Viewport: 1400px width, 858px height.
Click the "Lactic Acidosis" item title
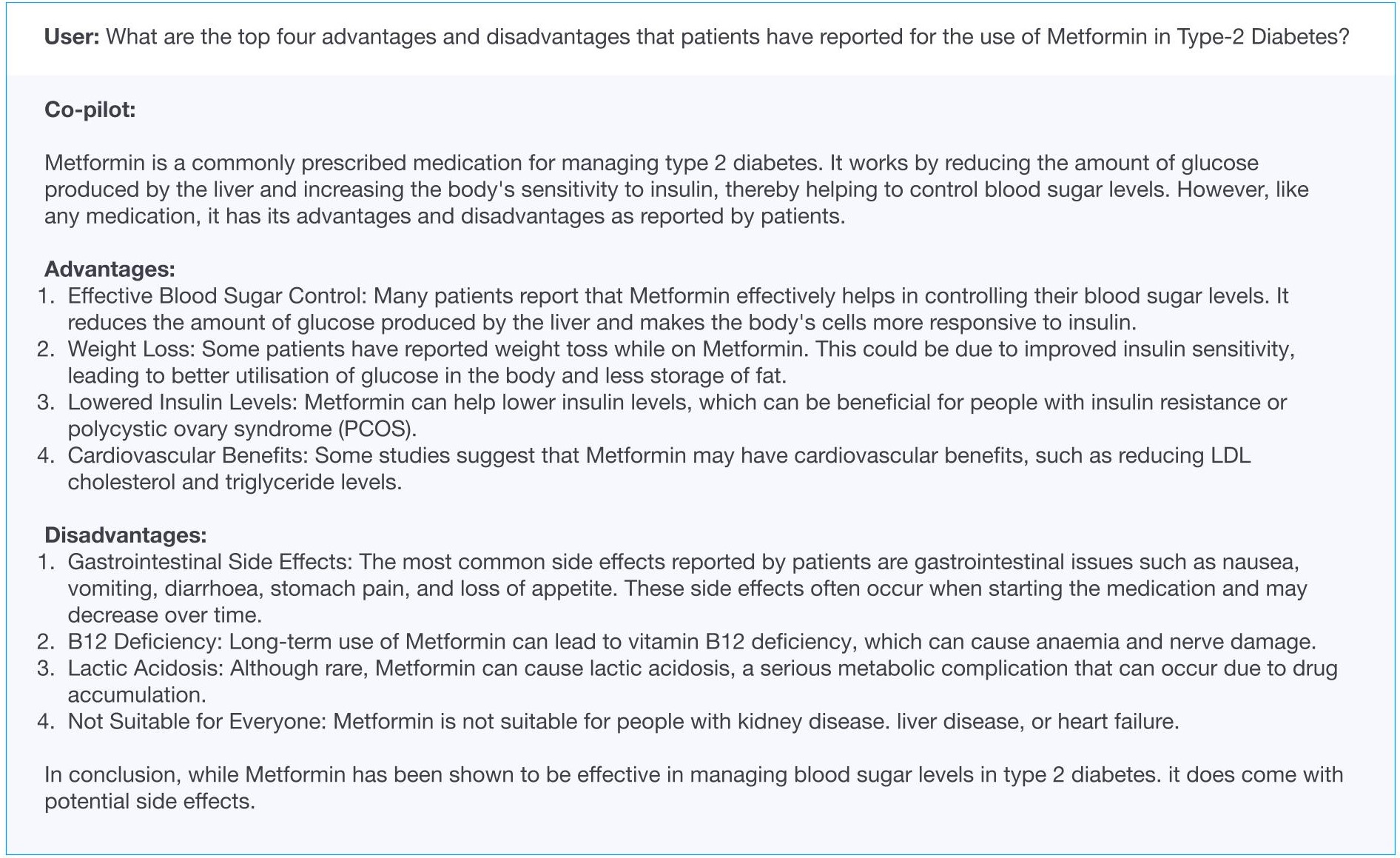pos(144,668)
